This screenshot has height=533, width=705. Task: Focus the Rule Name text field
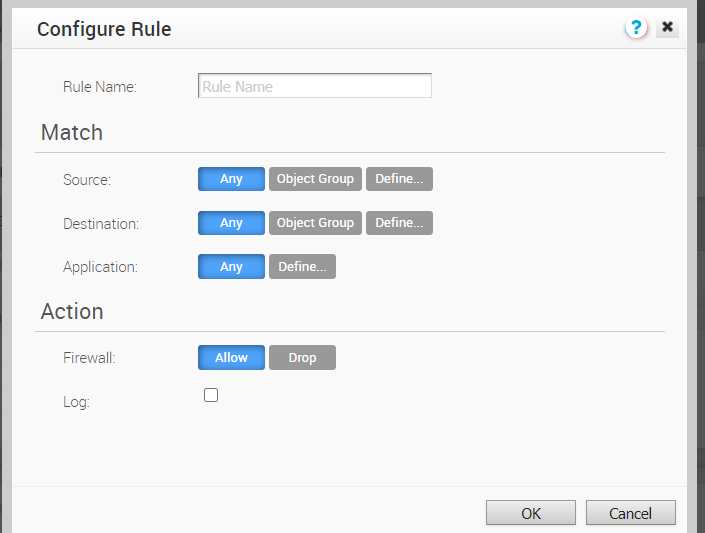pyautogui.click(x=315, y=85)
